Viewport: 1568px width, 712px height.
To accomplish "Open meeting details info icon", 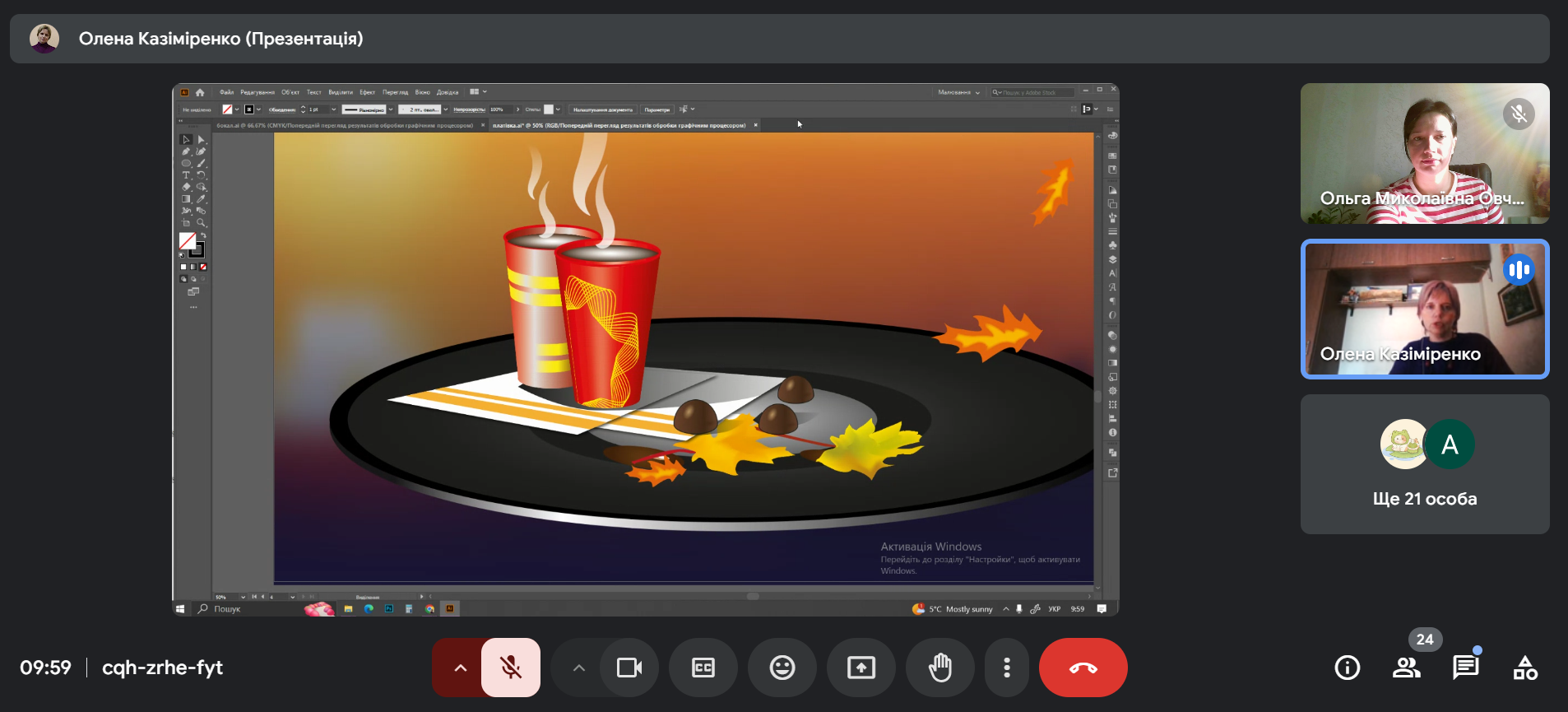I will (1348, 668).
